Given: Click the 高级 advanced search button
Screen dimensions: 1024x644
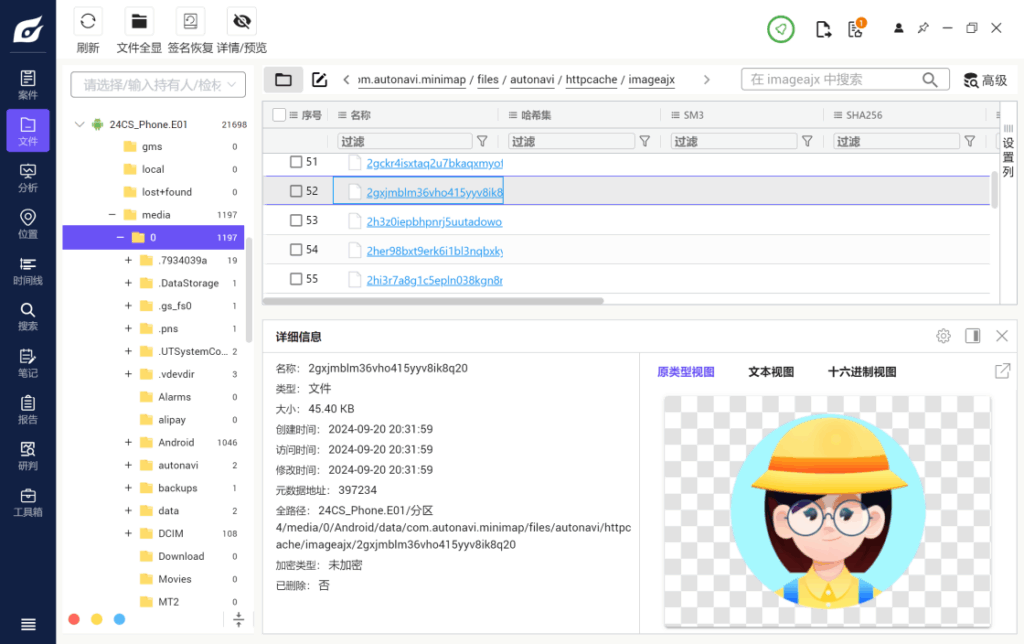Looking at the screenshot, I should [987, 79].
